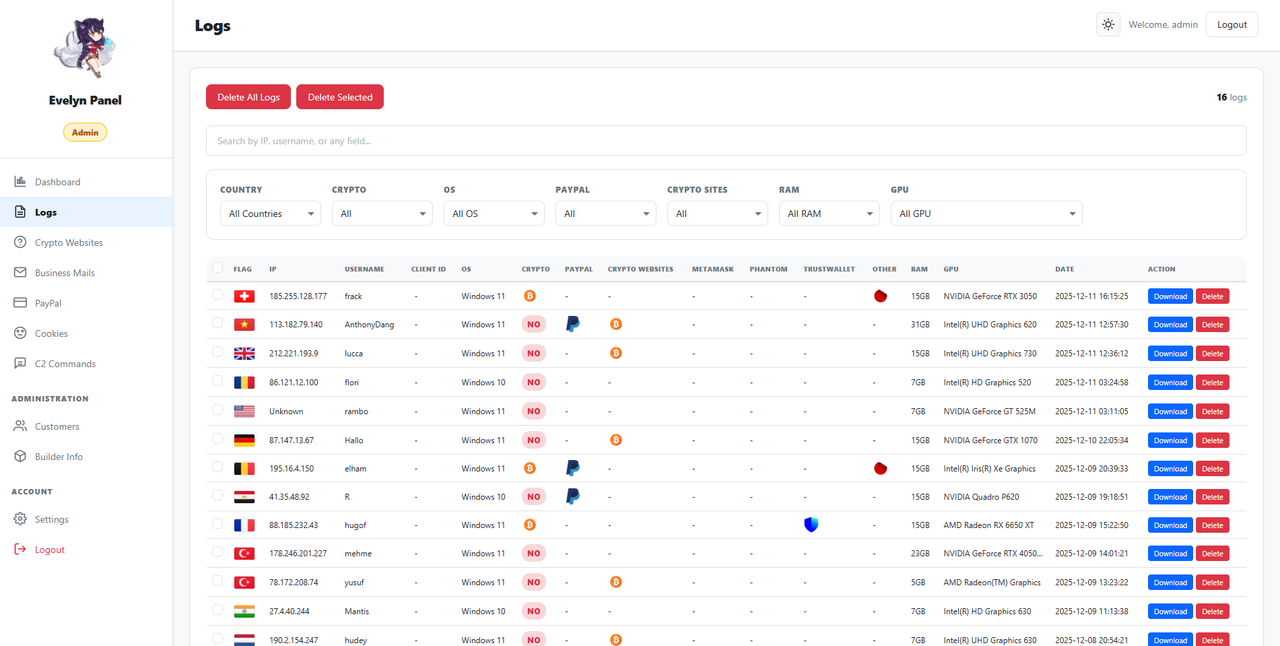This screenshot has height=646, width=1280.
Task: Focus the log search input field
Action: pyautogui.click(x=726, y=141)
